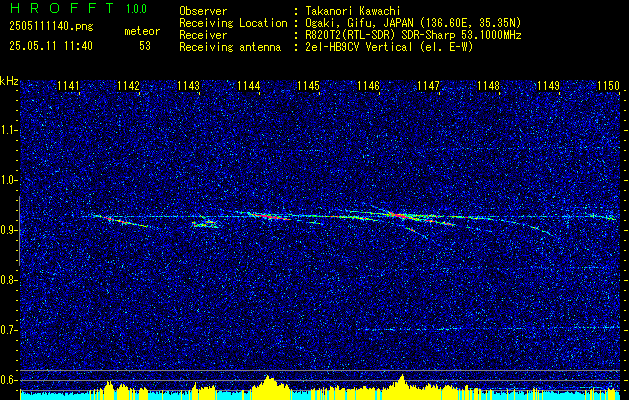Click the Receiving antenna field label
This screenshot has width=629, height=400.
(230, 47)
